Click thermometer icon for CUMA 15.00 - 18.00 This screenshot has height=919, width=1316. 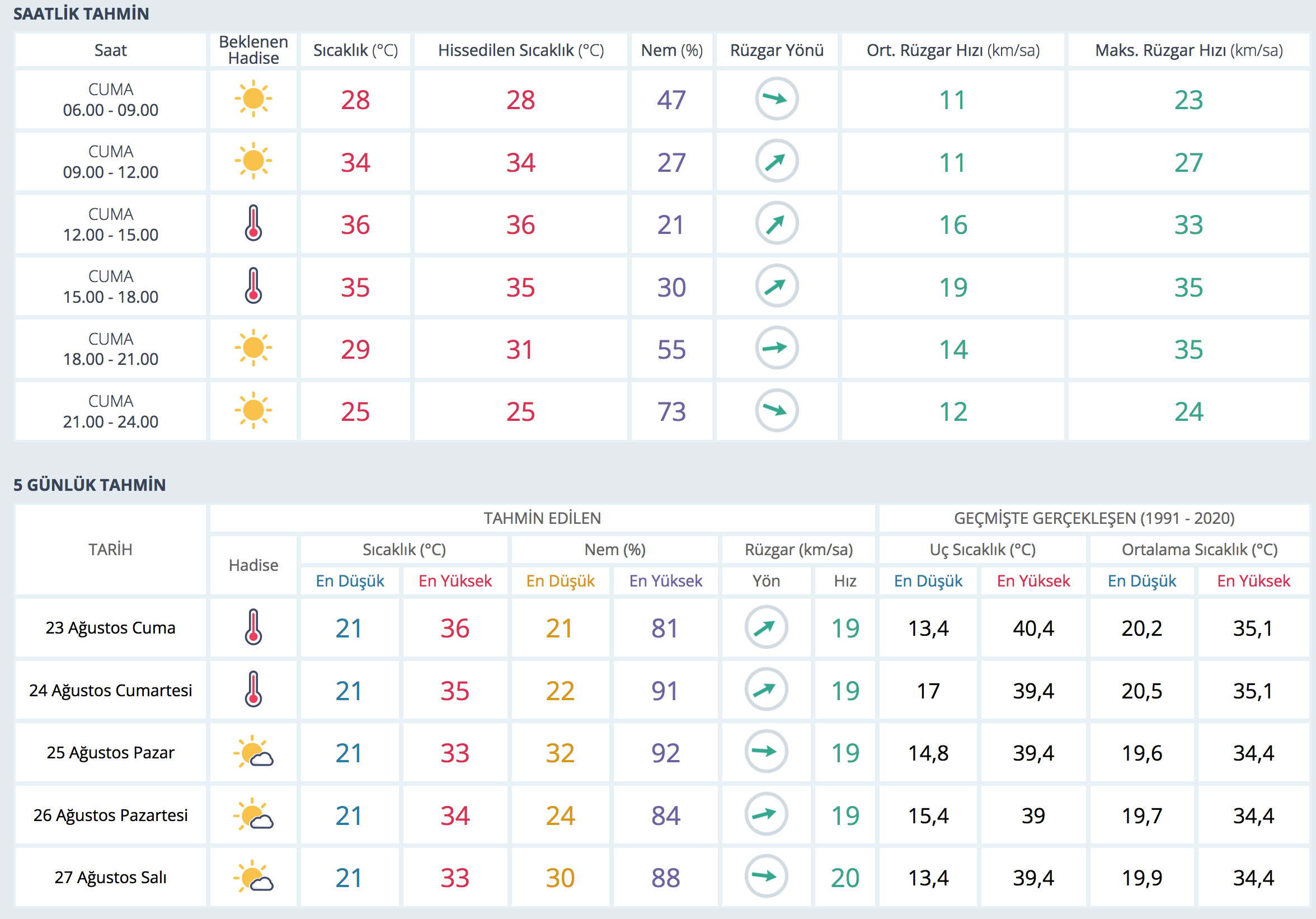pyautogui.click(x=253, y=286)
